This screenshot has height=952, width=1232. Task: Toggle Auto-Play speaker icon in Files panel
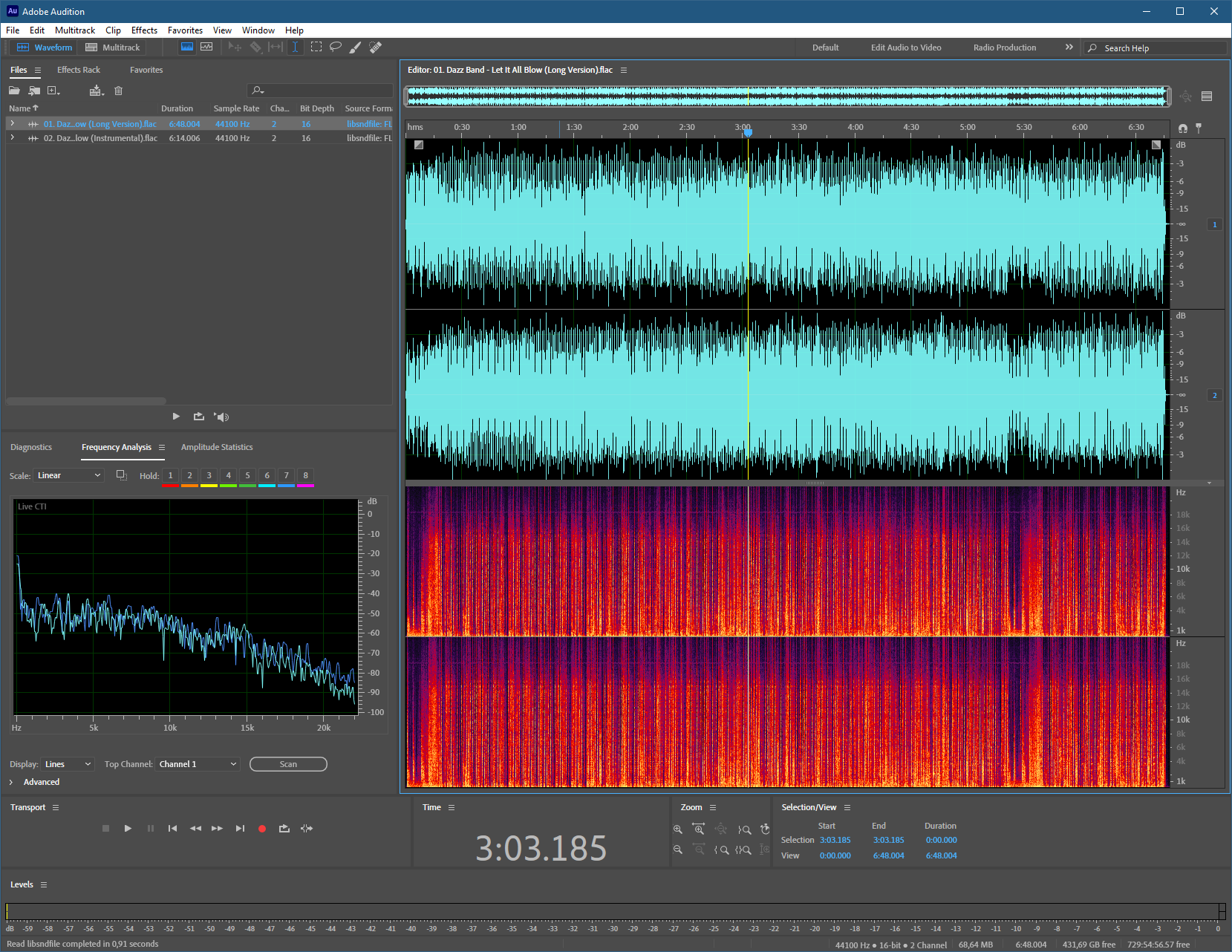coord(221,417)
